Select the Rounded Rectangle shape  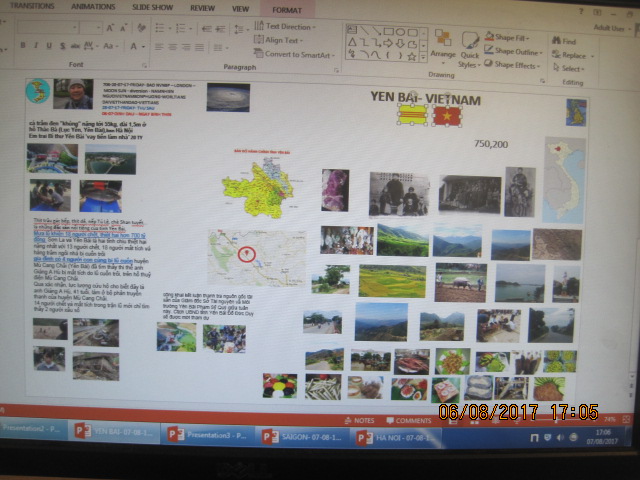pos(413,32)
